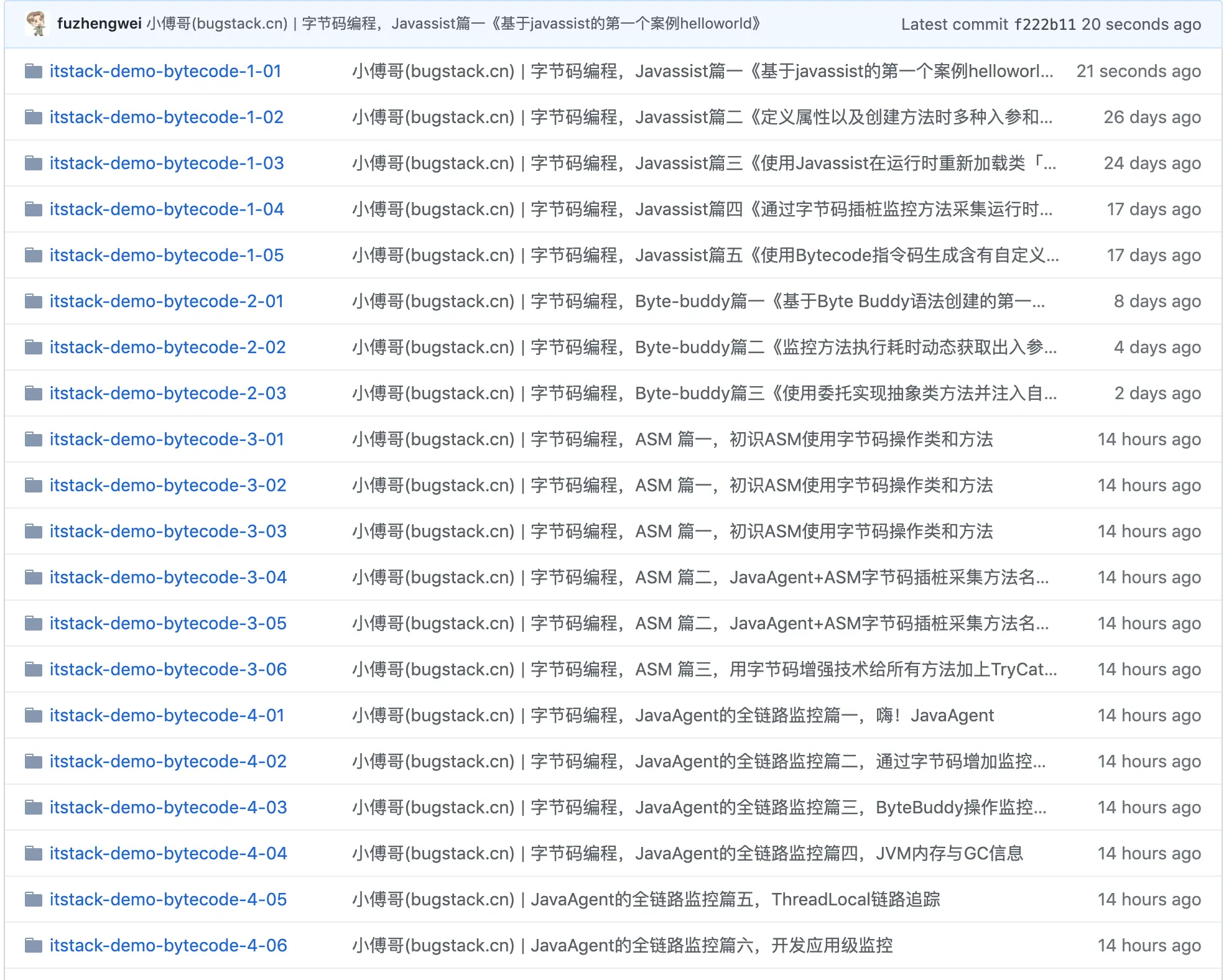Open itstack-demo-bytecode-2-02 folder link

(167, 348)
